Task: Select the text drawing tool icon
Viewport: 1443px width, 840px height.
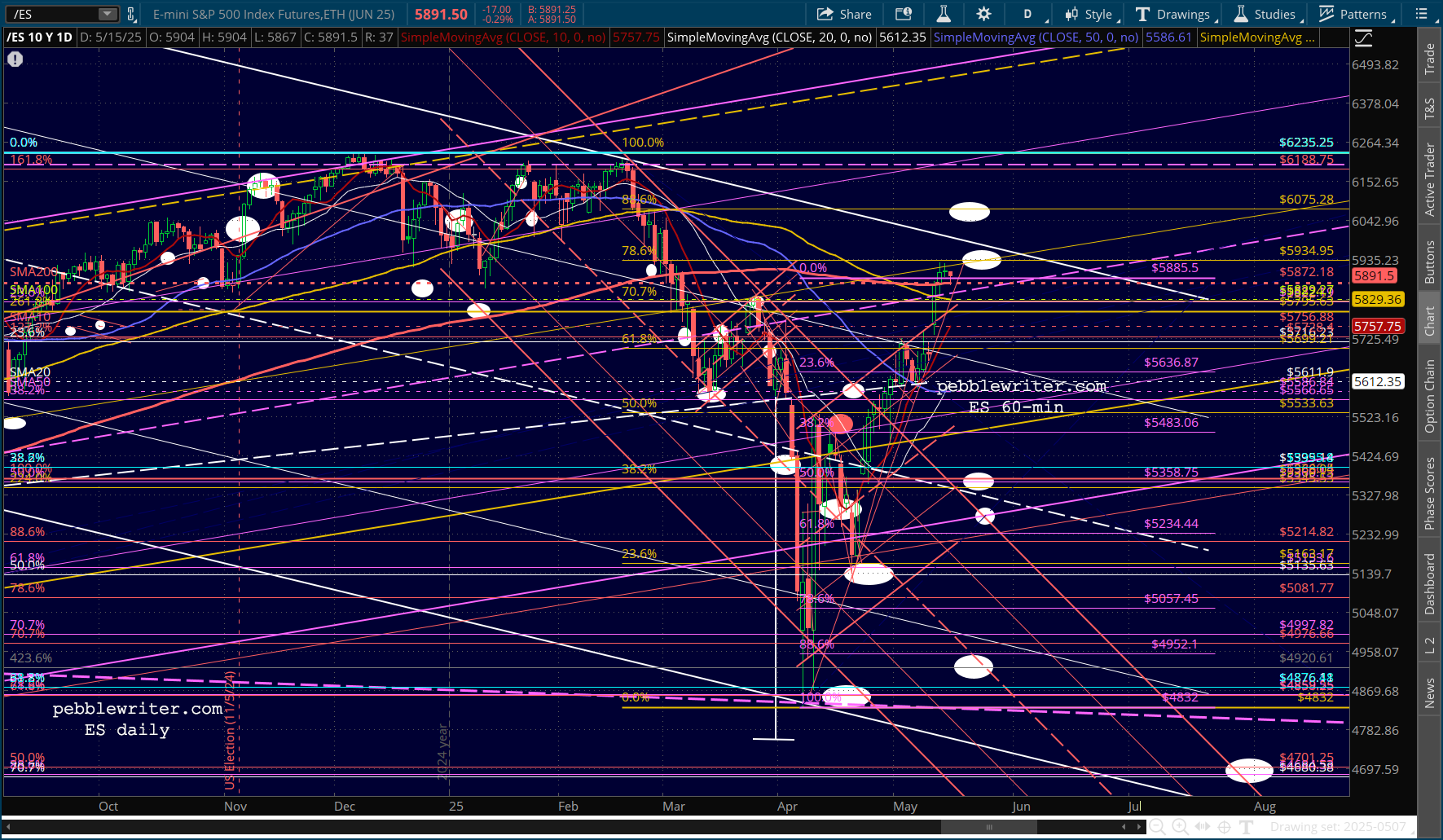Action: [1246, 827]
